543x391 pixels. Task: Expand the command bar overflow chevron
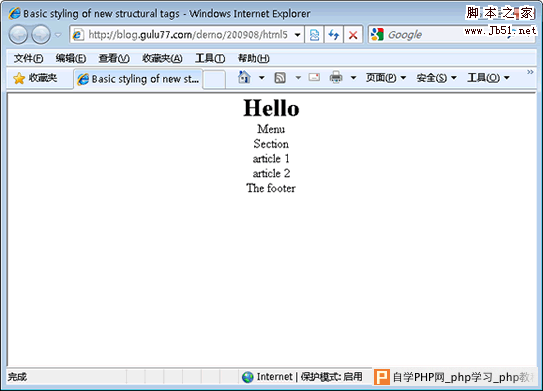coord(530,72)
